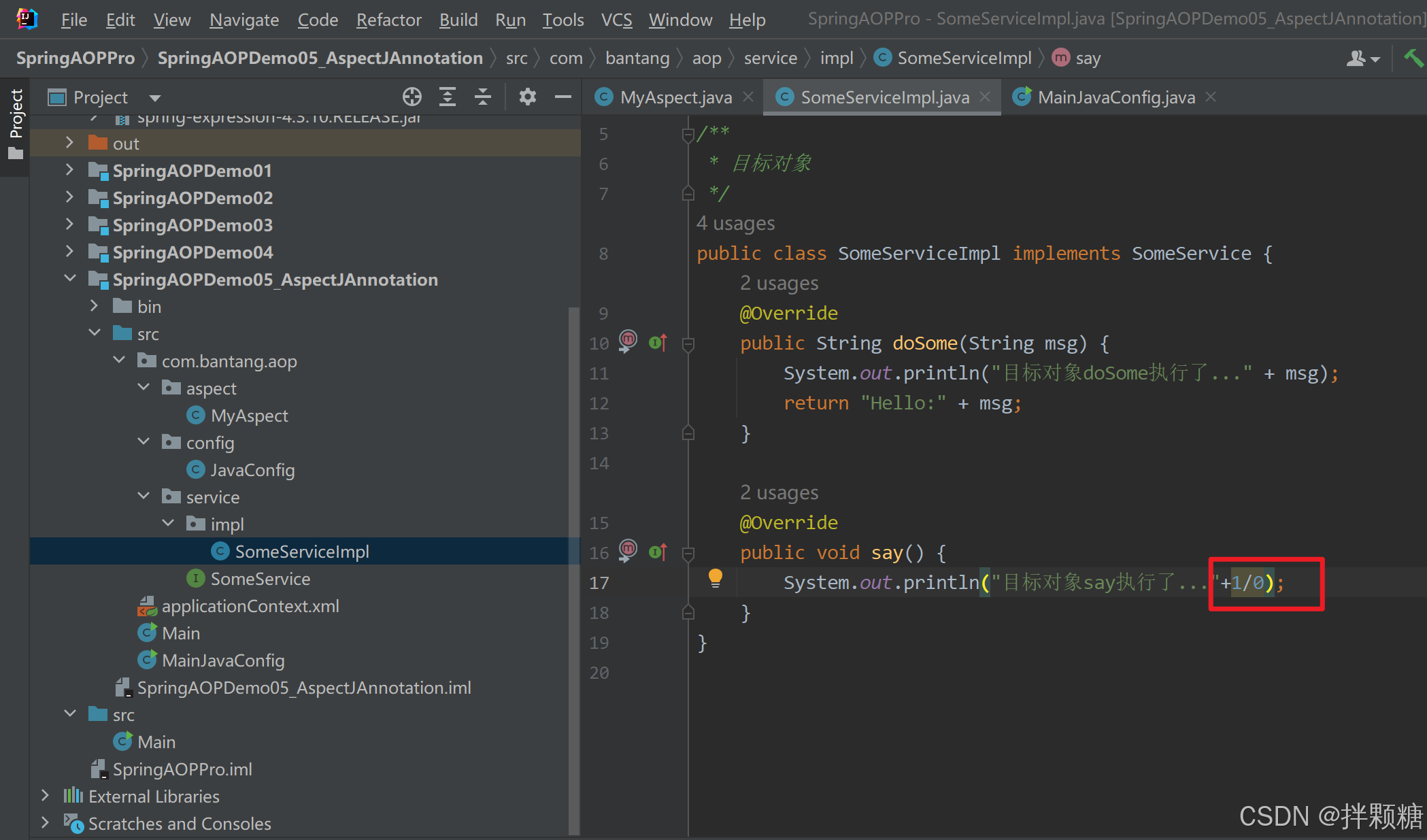Click the locate-in-project target icon
The image size is (1427, 840).
[x=412, y=97]
